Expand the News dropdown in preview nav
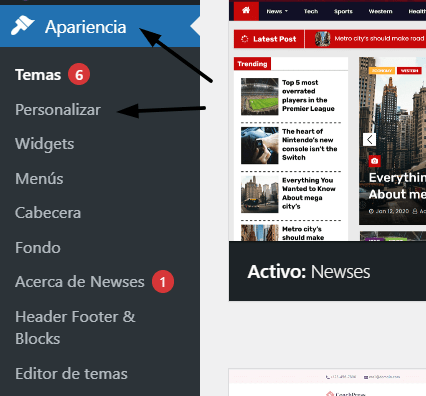The height and width of the screenshot is (396, 426). [x=277, y=11]
